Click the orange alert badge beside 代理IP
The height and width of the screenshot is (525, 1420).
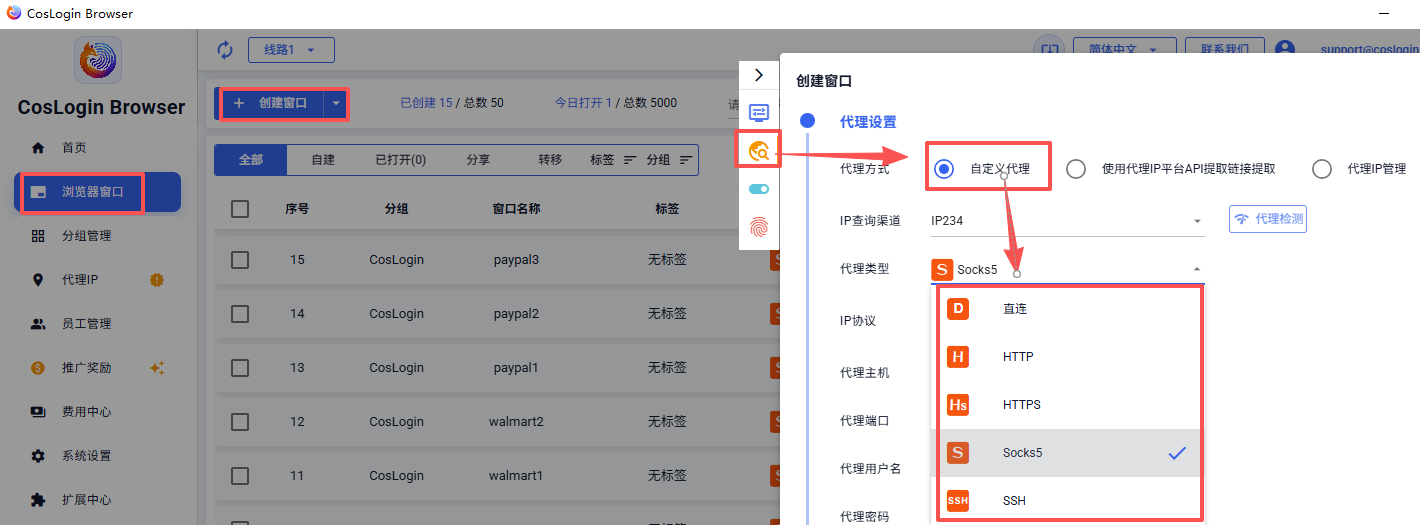click(156, 280)
